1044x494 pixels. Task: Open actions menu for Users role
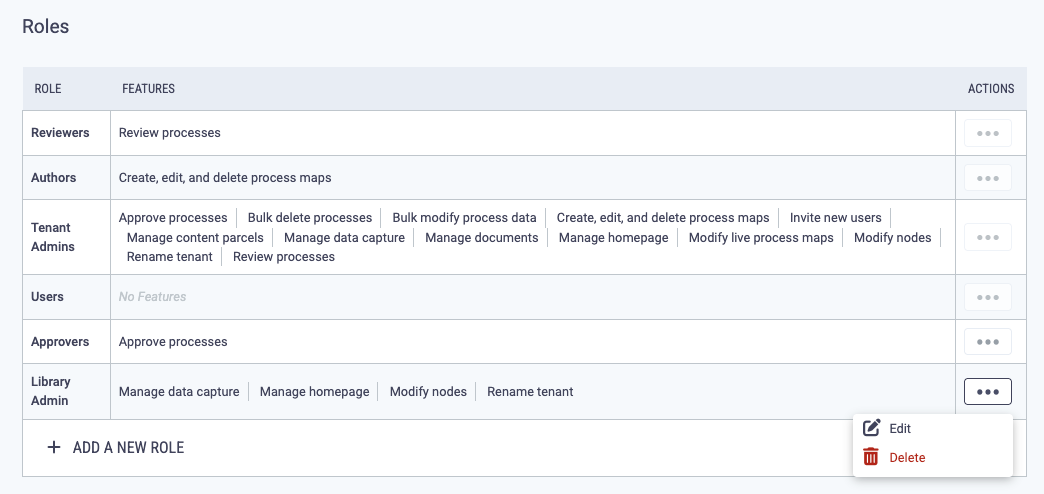pyautogui.click(x=987, y=297)
